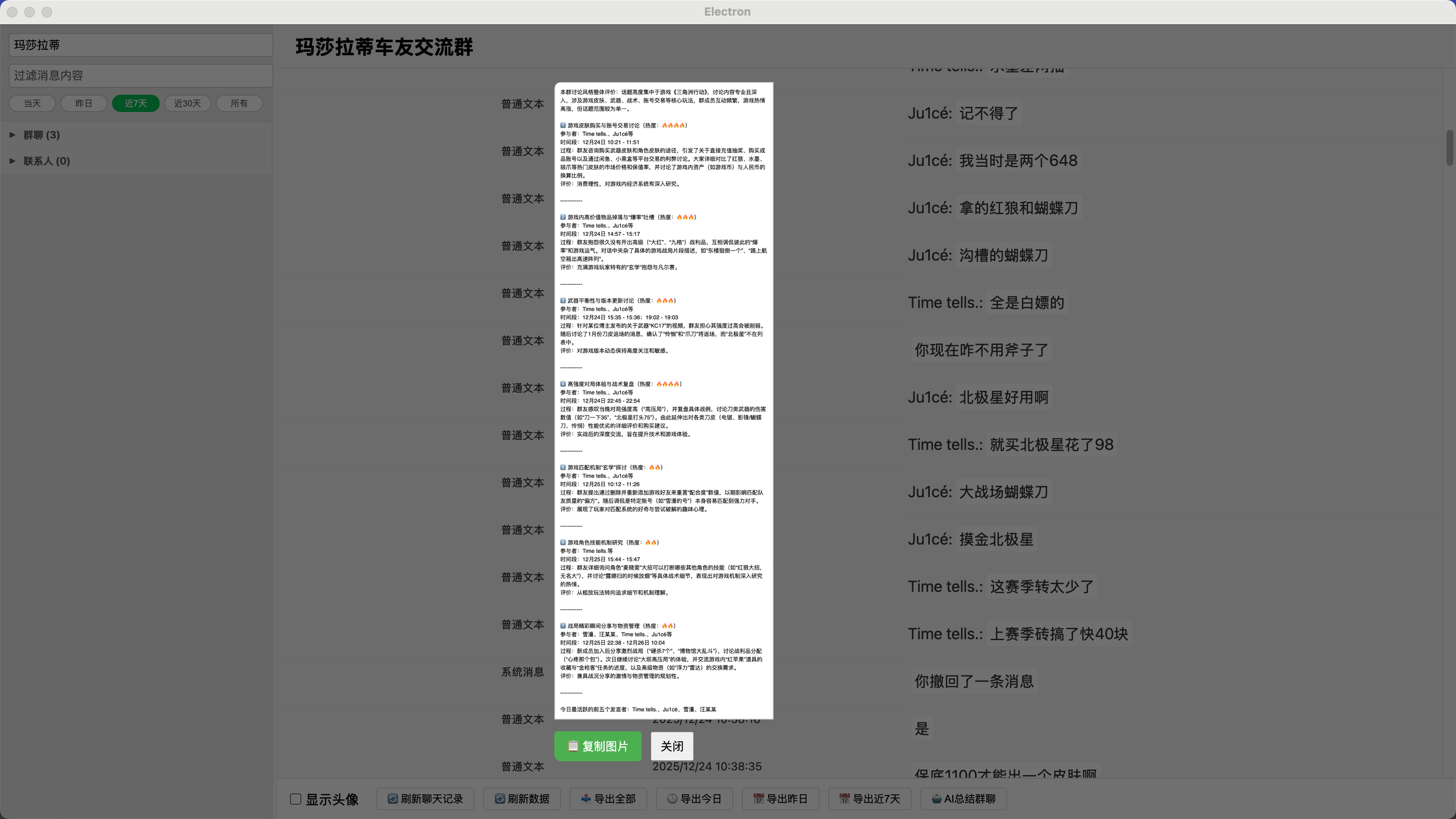
Task: Toggle the 显示头像 checkbox
Action: (x=296, y=799)
